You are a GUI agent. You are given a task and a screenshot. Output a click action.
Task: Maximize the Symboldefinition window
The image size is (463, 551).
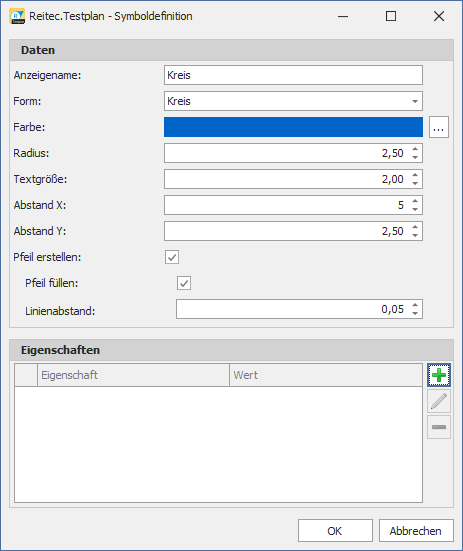391,16
